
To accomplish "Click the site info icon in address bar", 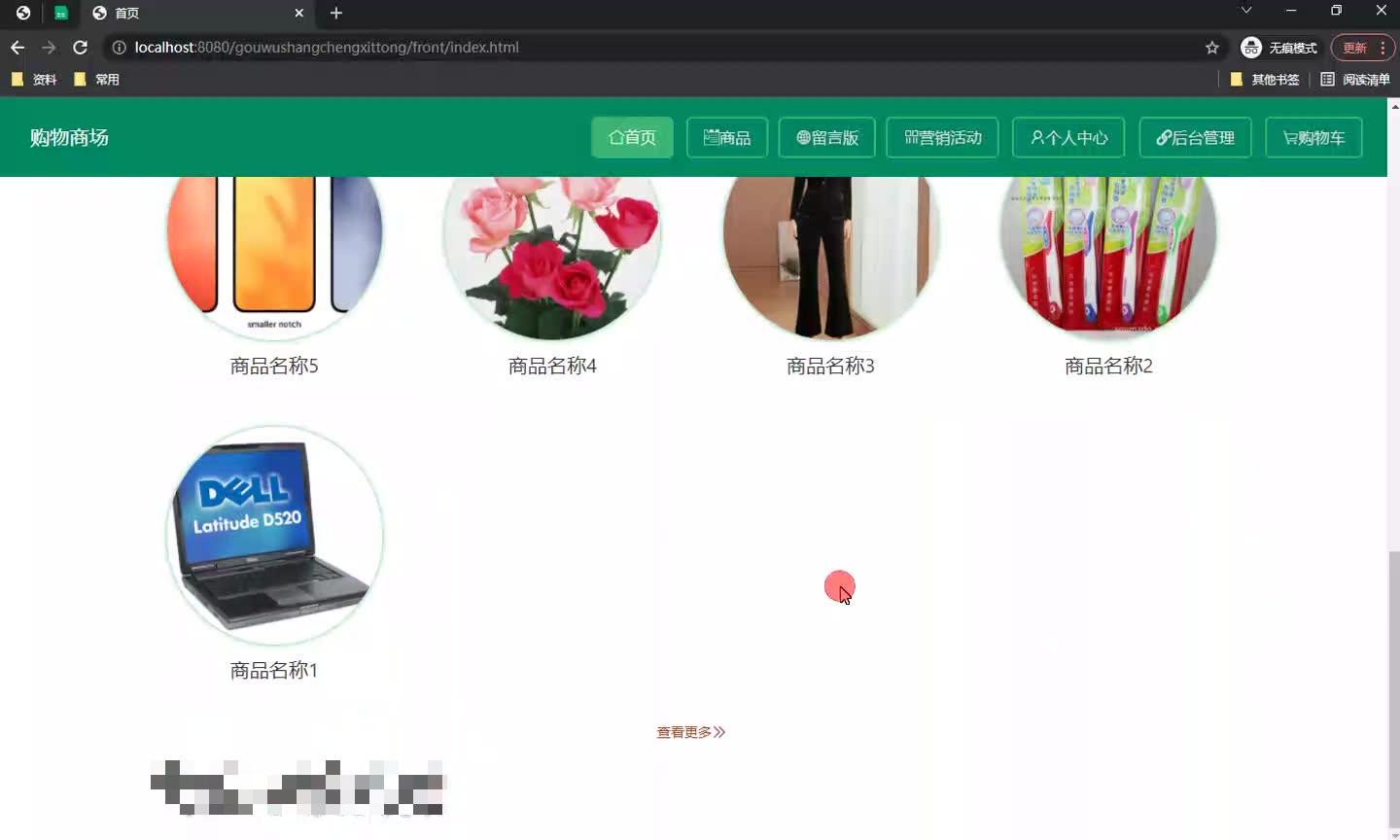I will point(117,47).
